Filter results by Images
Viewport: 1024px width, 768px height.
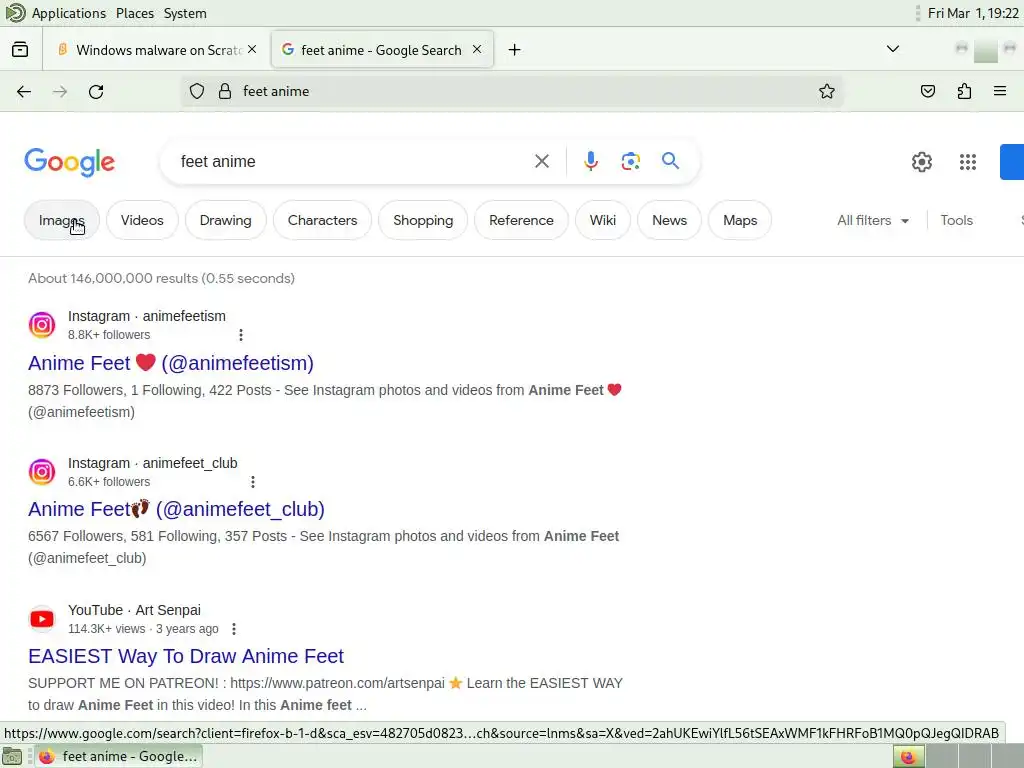tap(61, 221)
